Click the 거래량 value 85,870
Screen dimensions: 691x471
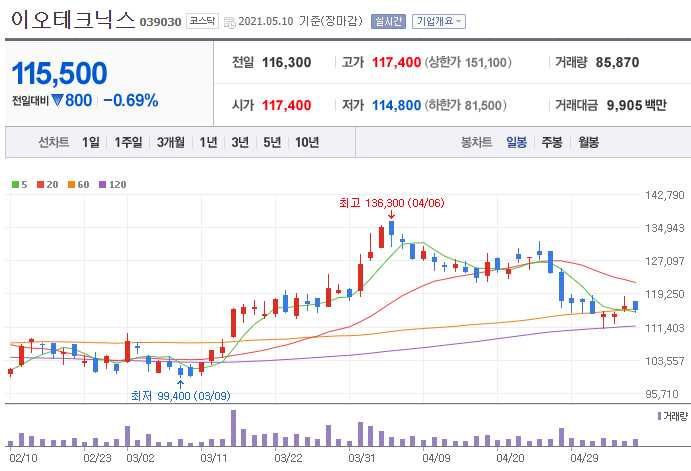617,63
